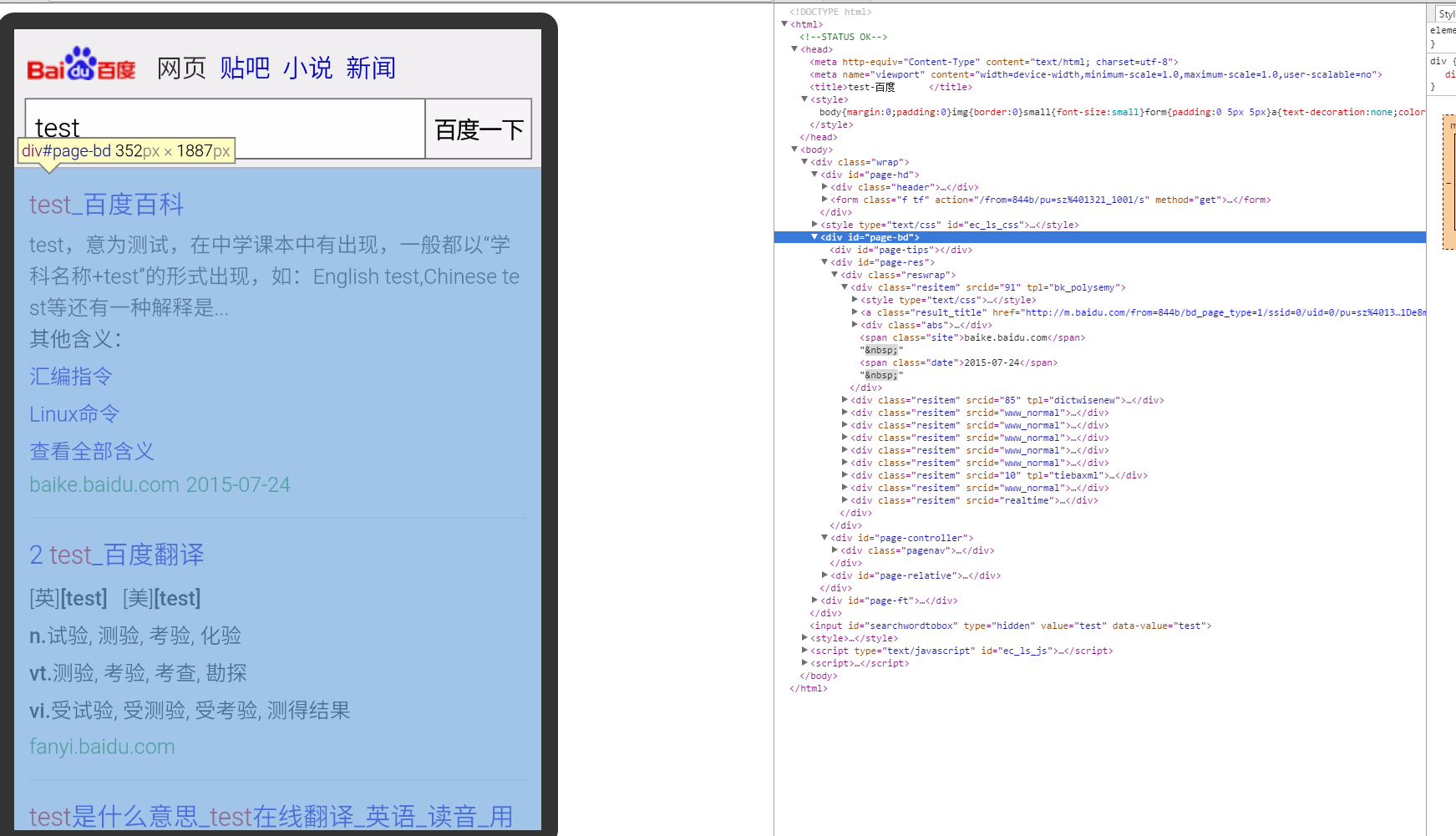1456x836 pixels.
Task: Open the test_百度百科 result title
Action: pos(107,205)
